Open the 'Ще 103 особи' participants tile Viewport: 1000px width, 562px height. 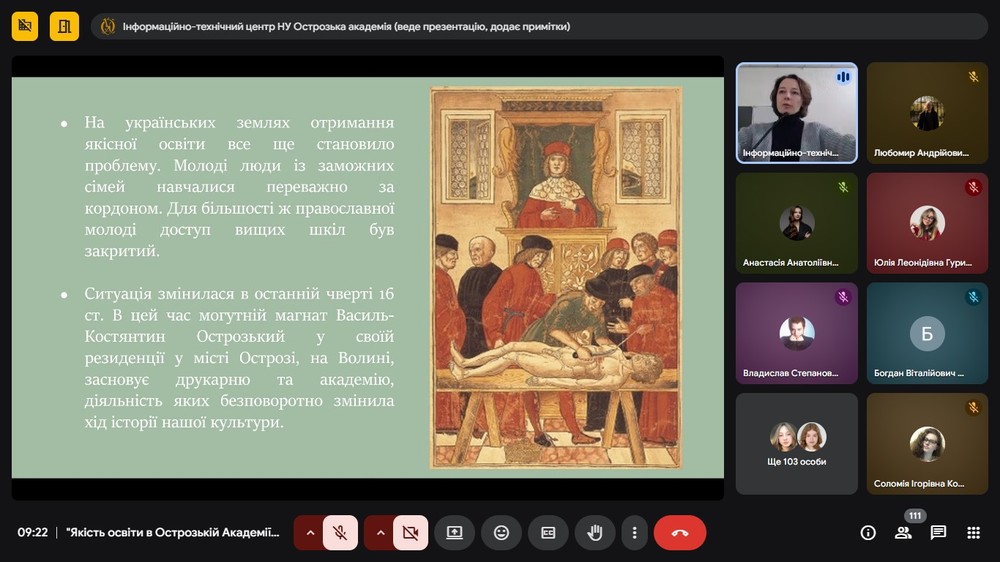pyautogui.click(x=797, y=443)
